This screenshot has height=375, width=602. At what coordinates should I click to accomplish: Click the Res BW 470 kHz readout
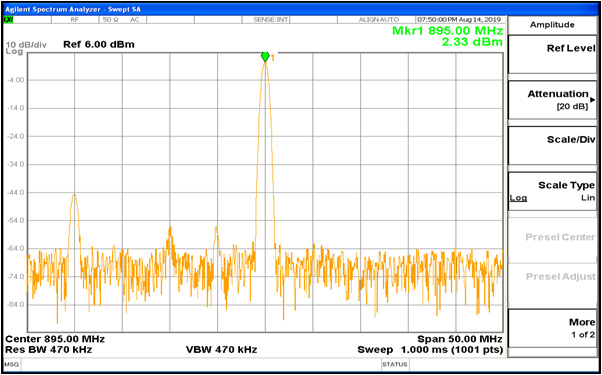coord(49,350)
